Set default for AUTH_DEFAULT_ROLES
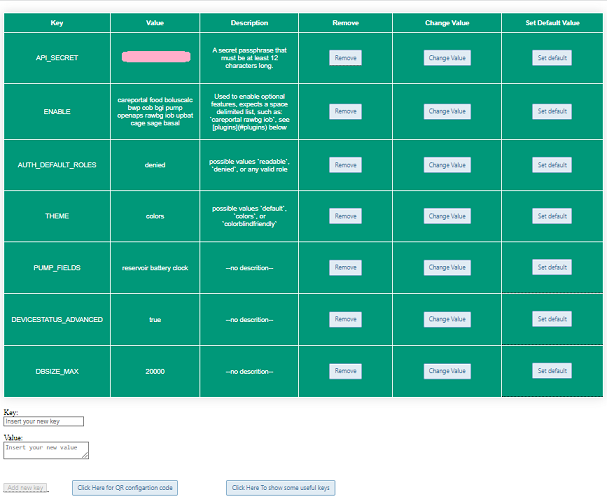 552,165
